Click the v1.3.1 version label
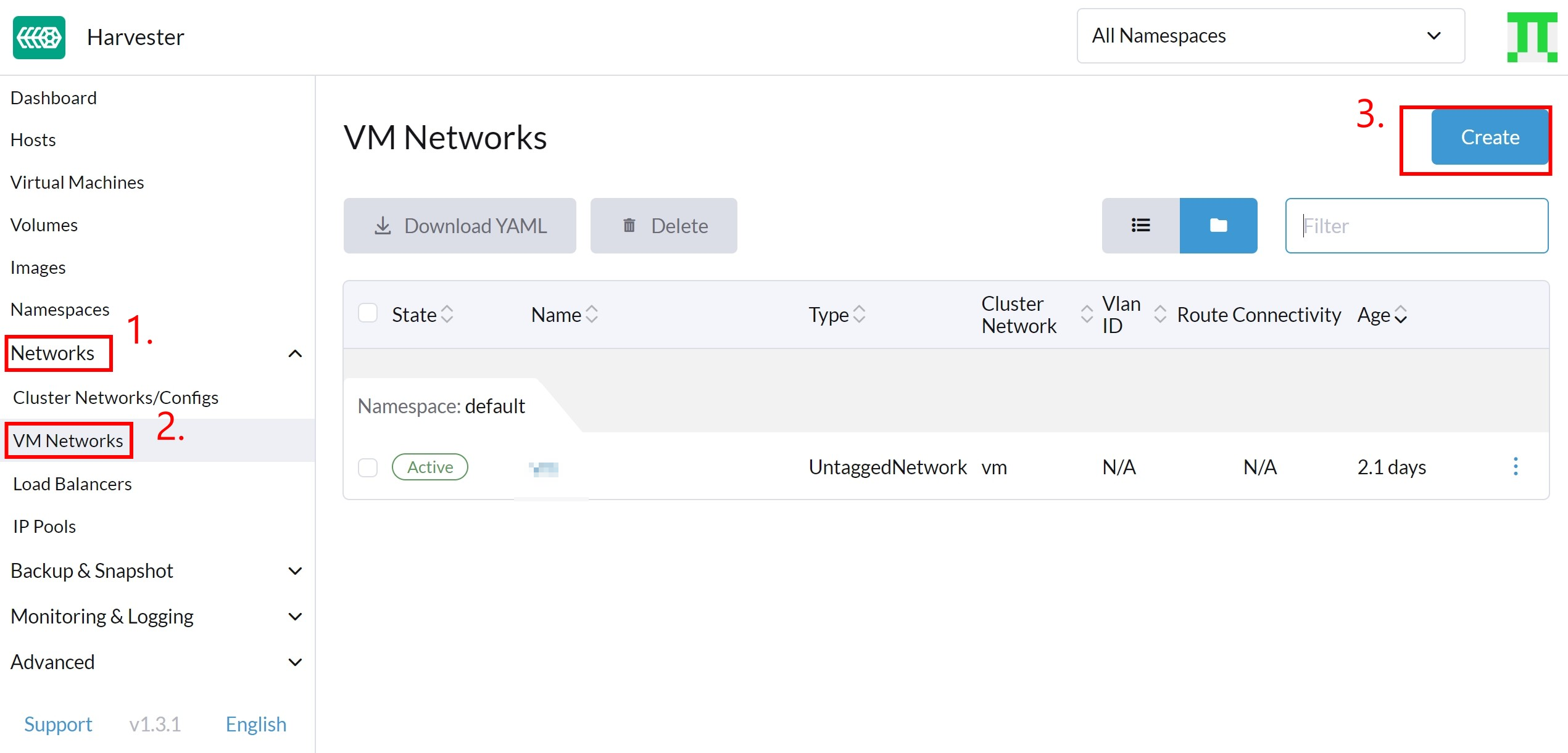The width and height of the screenshot is (1568, 753). pyautogui.click(x=155, y=724)
